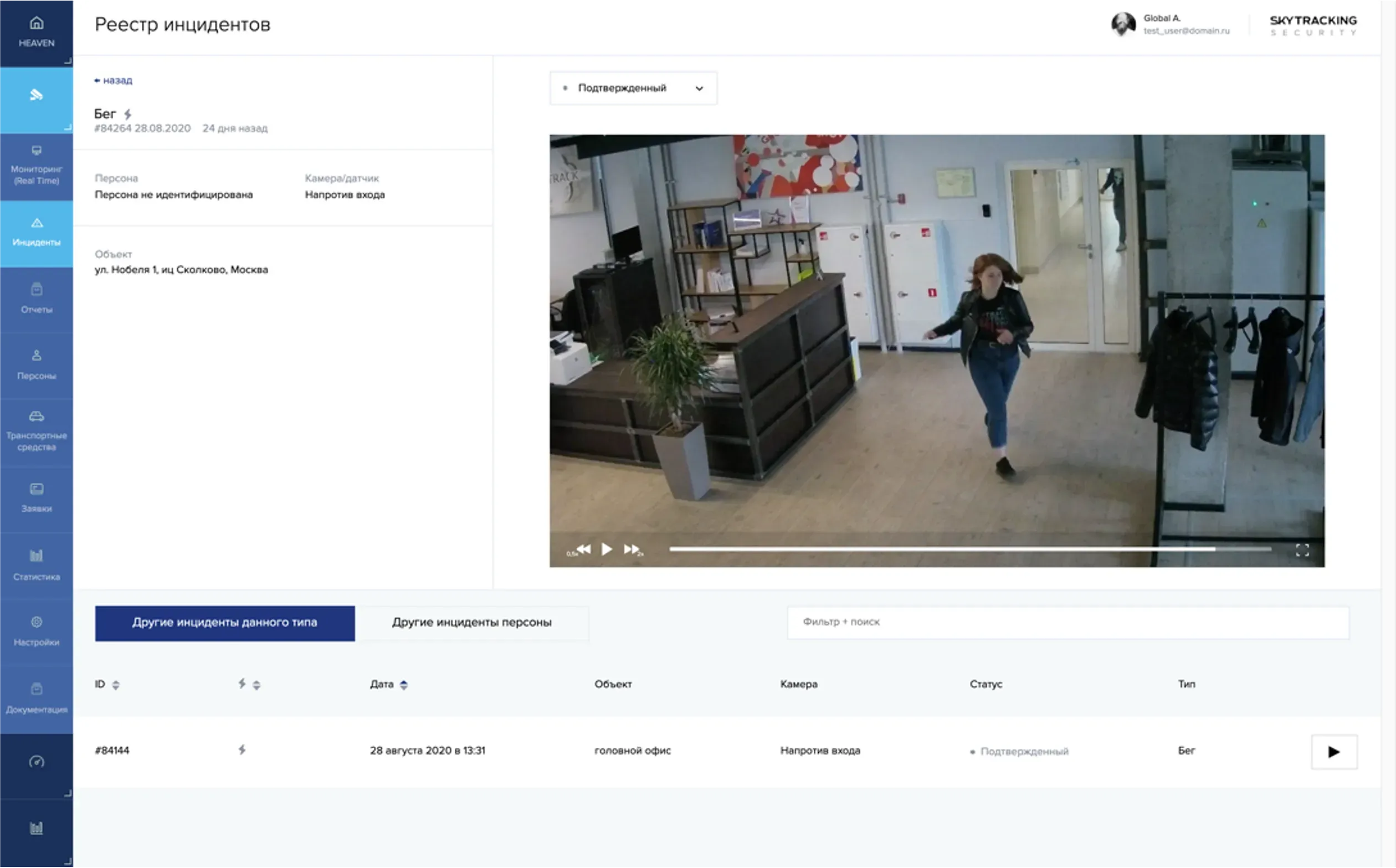Click test_user@domain.ru account text
This screenshot has width=1396, height=868.
pyautogui.click(x=1186, y=31)
